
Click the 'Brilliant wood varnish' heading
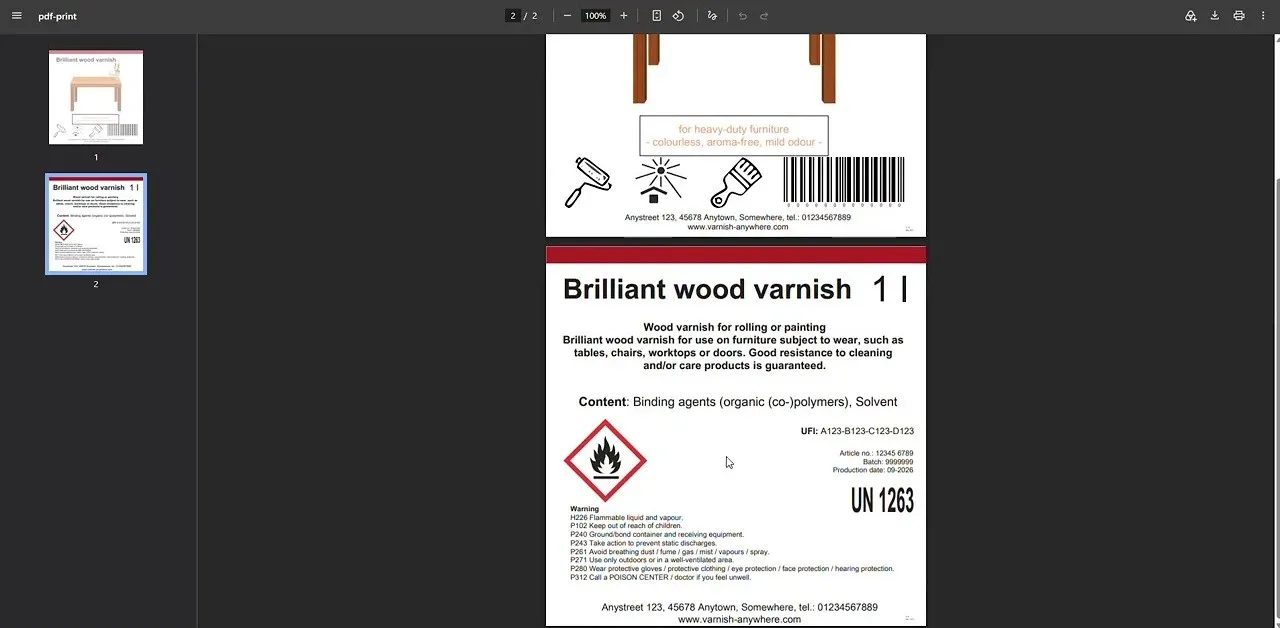(707, 289)
